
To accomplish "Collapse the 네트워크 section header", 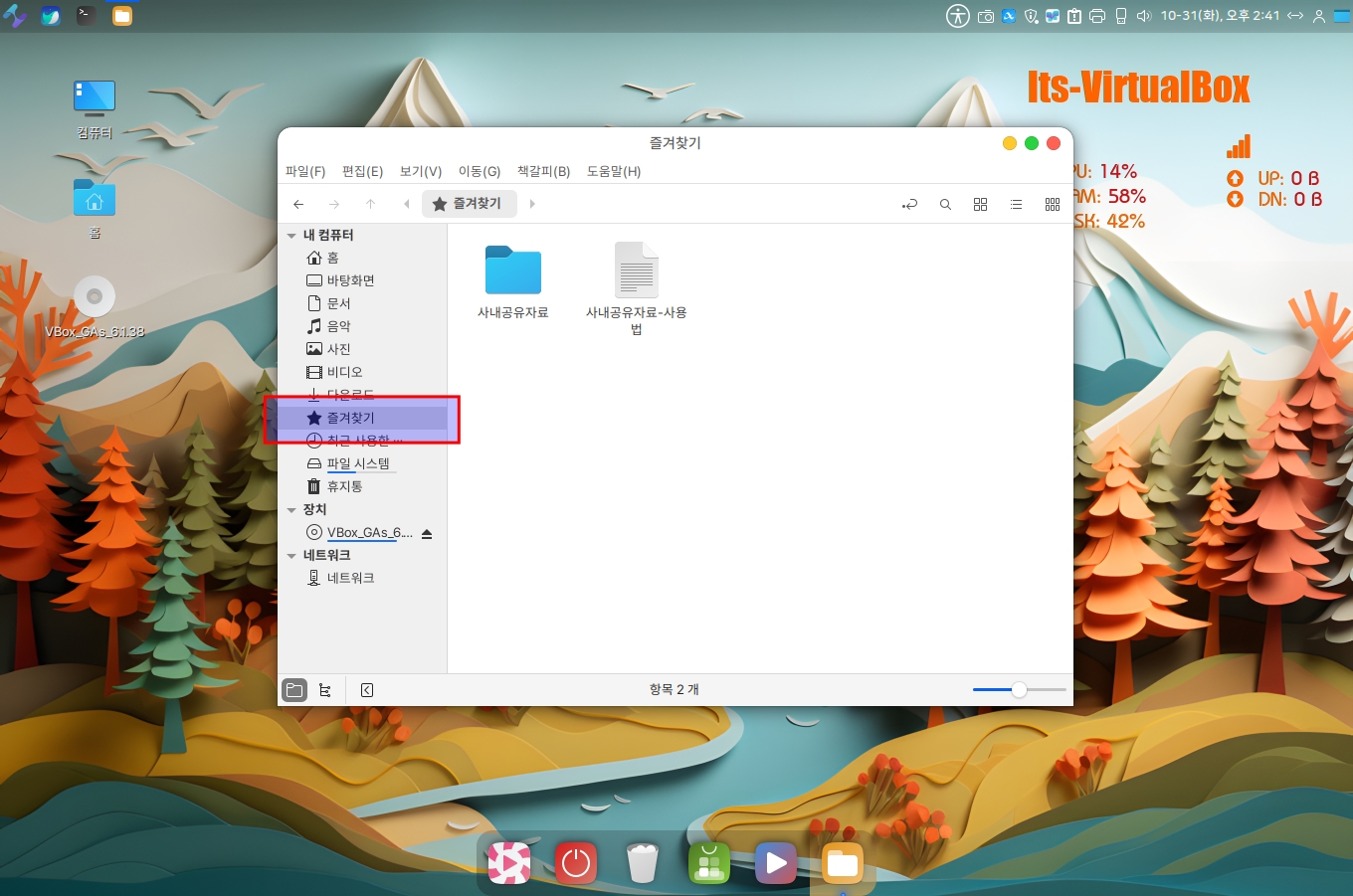I will 291,556.
